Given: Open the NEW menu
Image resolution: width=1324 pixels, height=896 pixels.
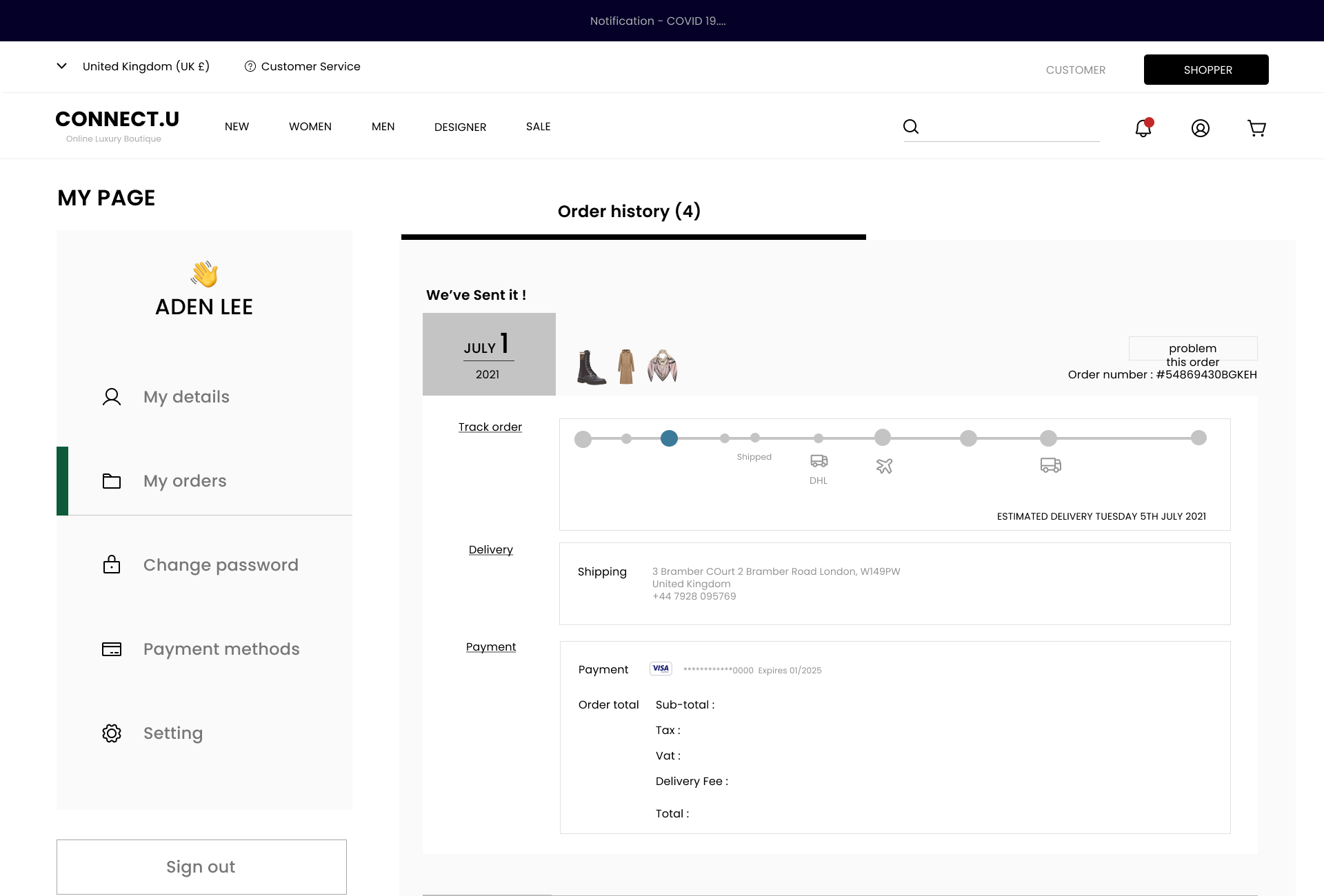Looking at the screenshot, I should [x=237, y=127].
